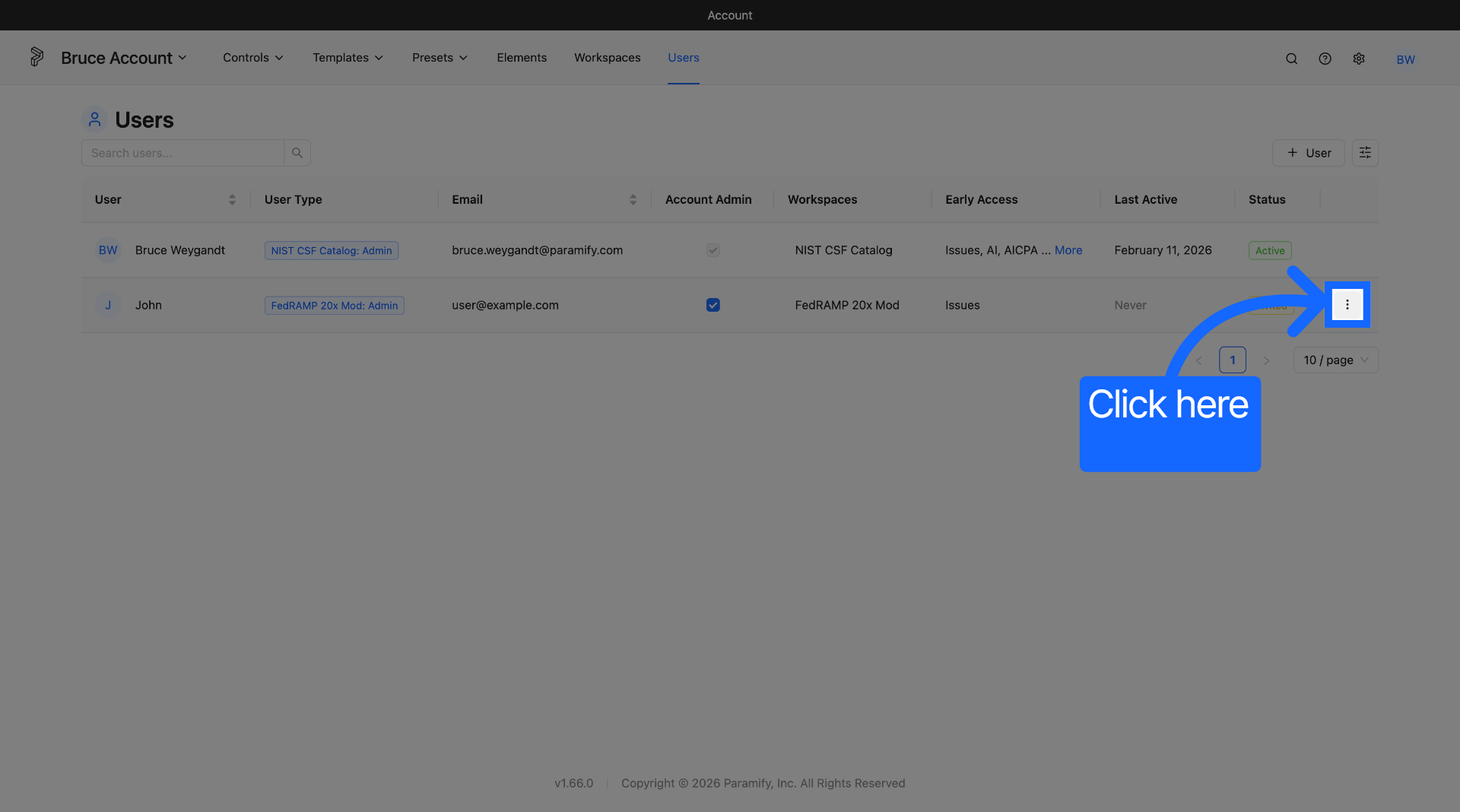1460x812 pixels.
Task: Click the FedRAMP 20x Mod: Admin tag
Action: point(335,305)
